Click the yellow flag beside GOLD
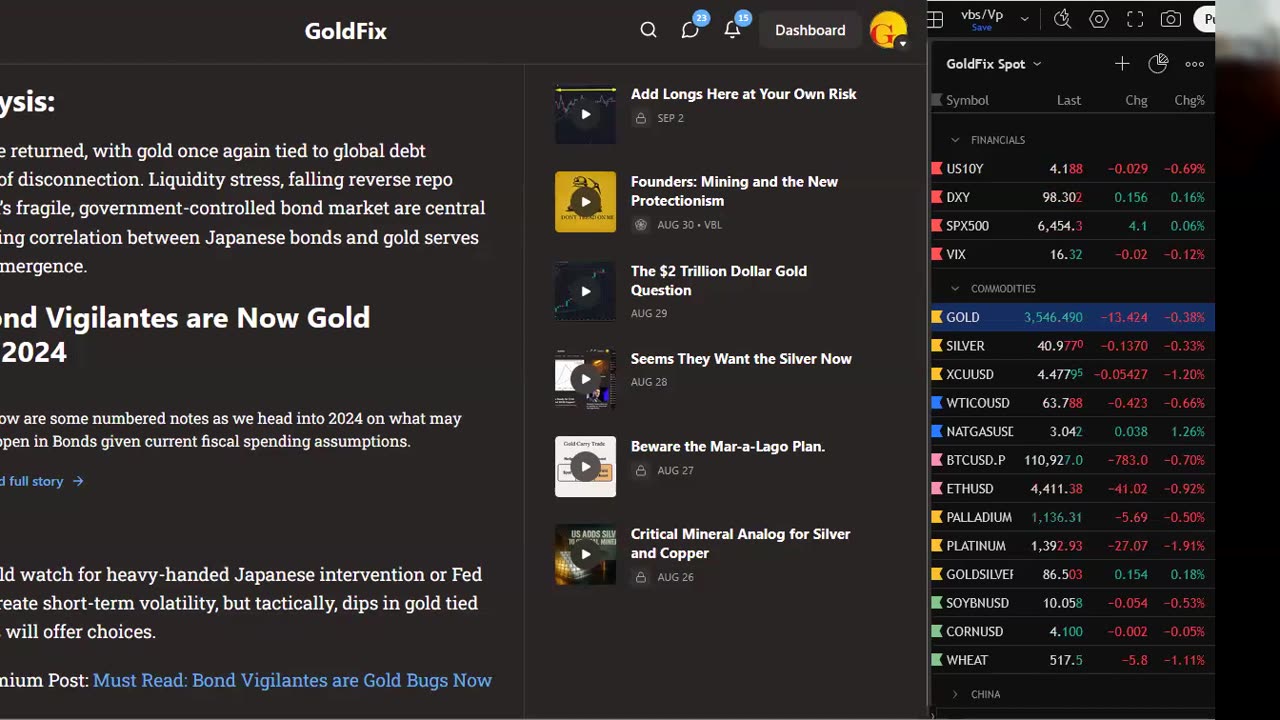The image size is (1280, 720). [x=937, y=317]
